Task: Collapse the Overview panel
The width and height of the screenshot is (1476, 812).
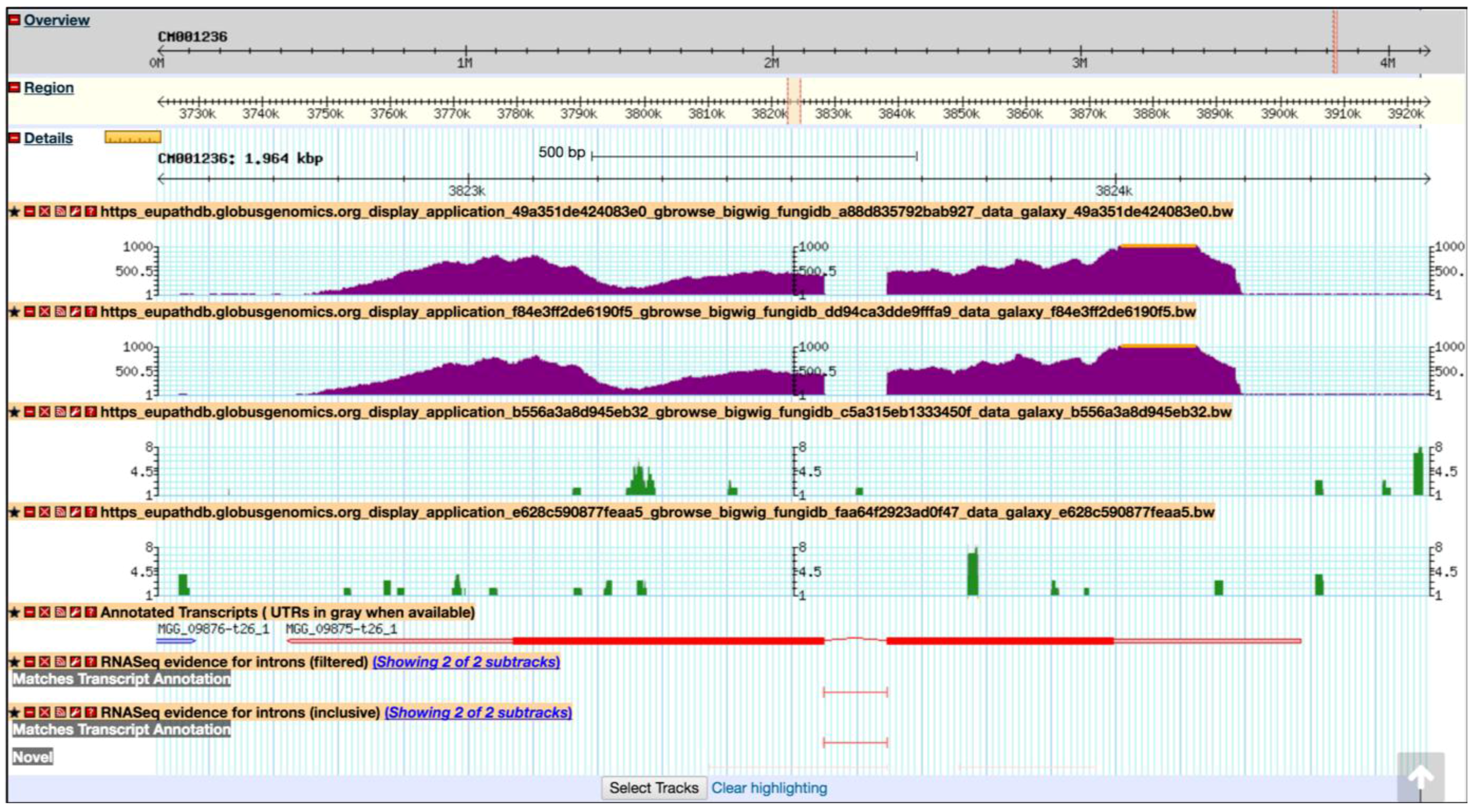Action: 14,20
